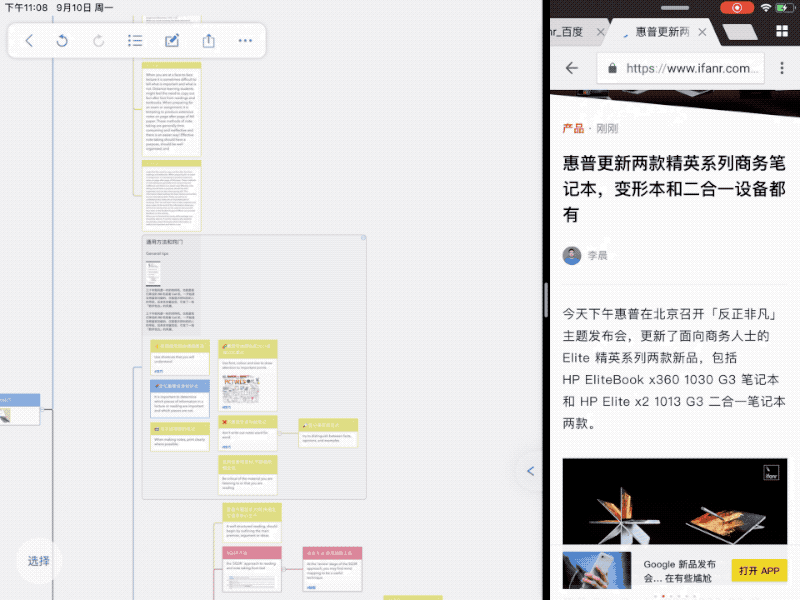800x600 pixels.
Task: Tap the 刚刚 timestamp text
Action: tap(607, 129)
